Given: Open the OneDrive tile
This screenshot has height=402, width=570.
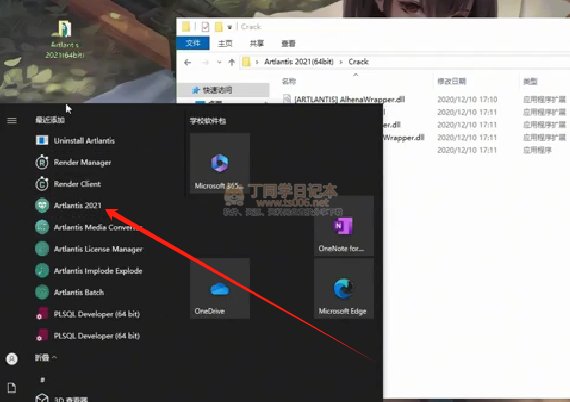Looking at the screenshot, I should pyautogui.click(x=220, y=289).
